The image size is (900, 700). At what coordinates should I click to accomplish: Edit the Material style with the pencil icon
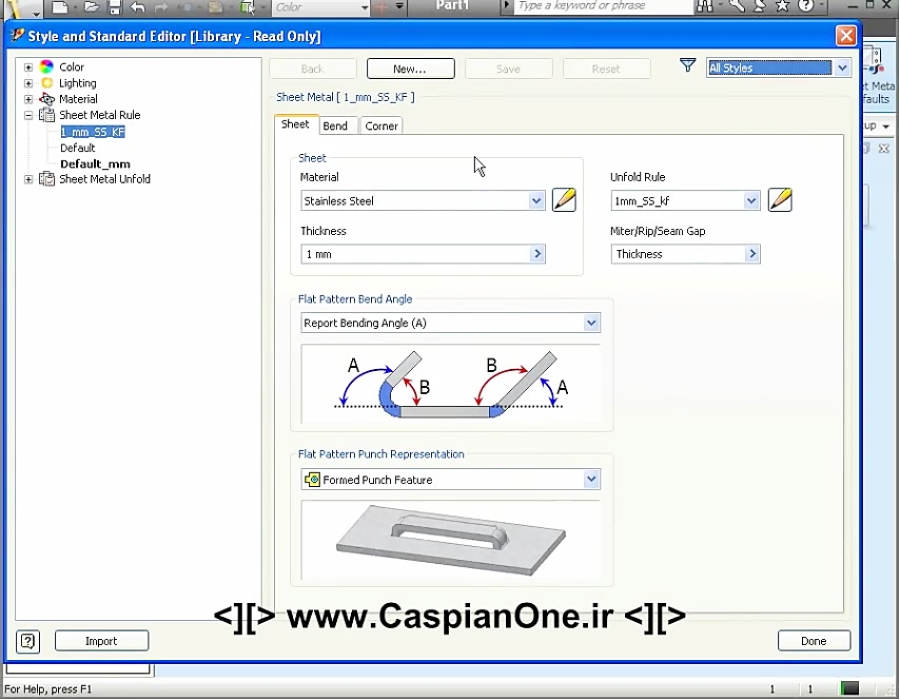tap(564, 200)
